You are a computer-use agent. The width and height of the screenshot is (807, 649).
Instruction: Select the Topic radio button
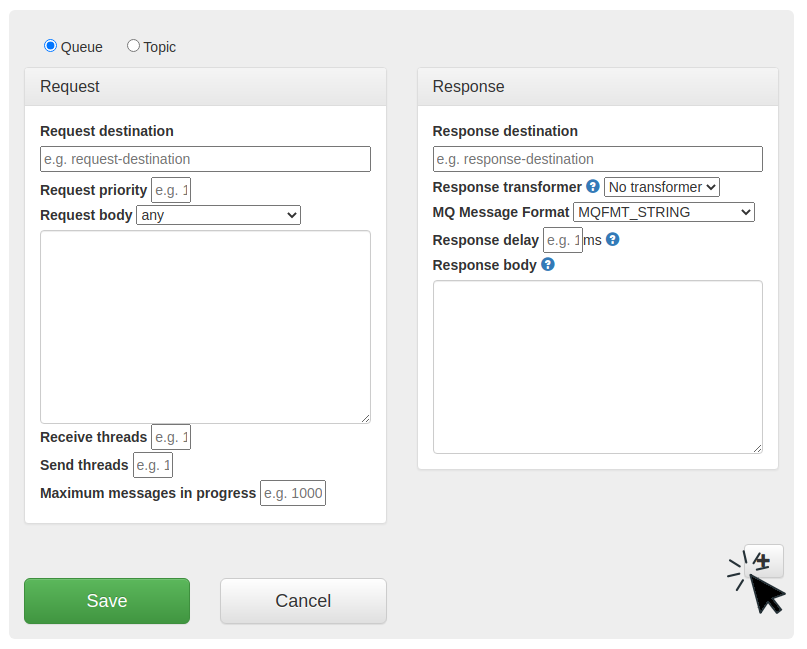[x=132, y=46]
